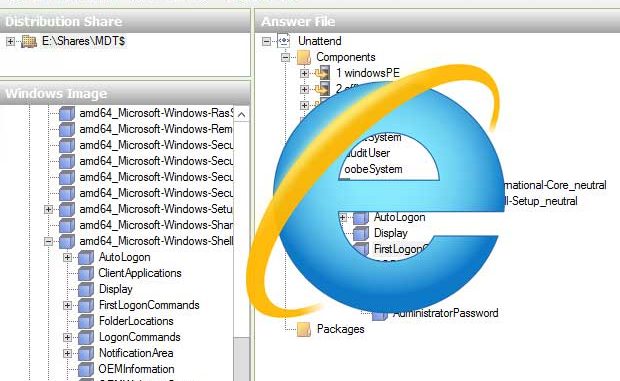This screenshot has width=620, height=381.
Task: Select the oobeSystem configuration pass
Action: [373, 169]
